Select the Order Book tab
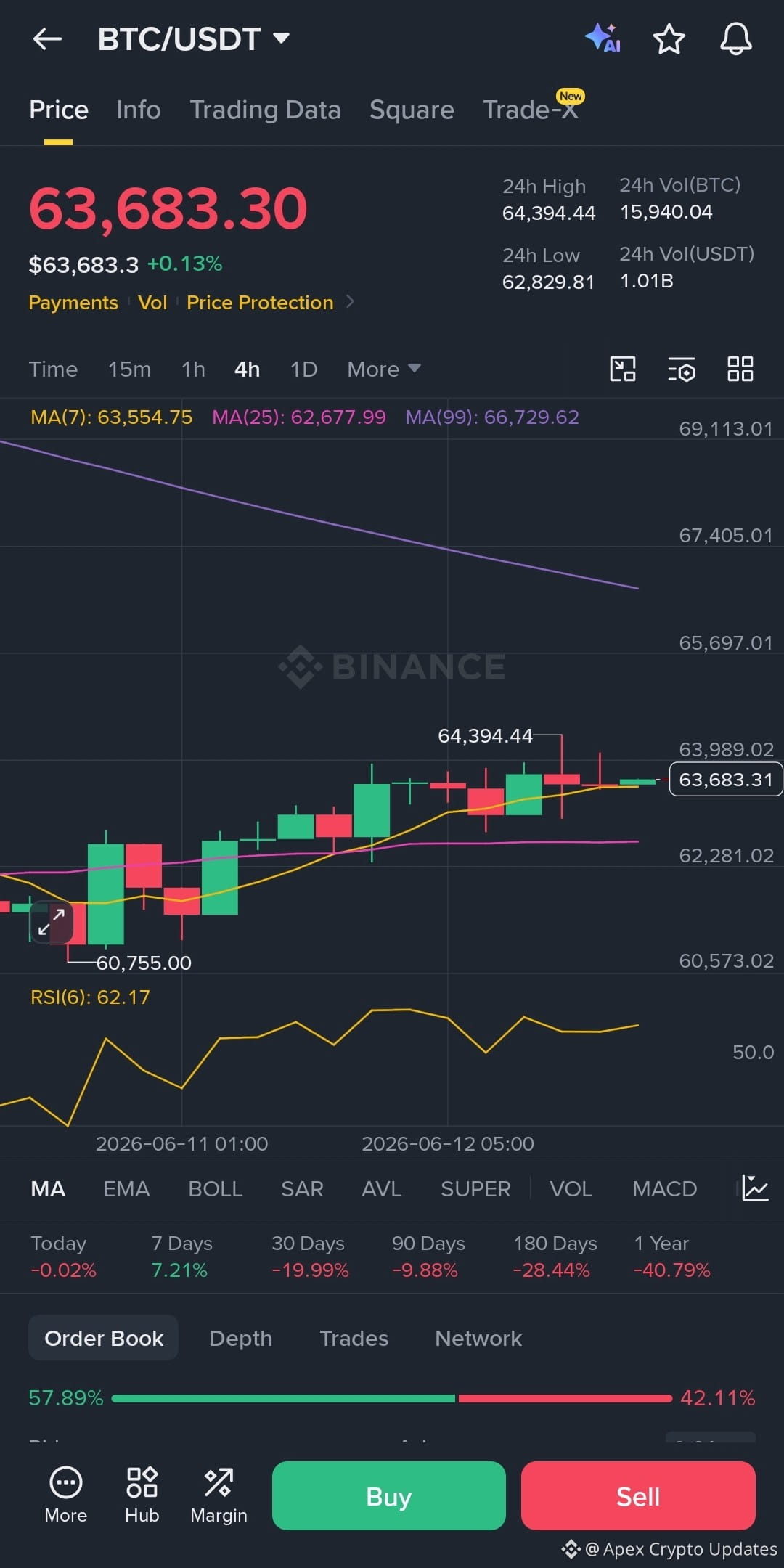The width and height of the screenshot is (784, 1568). coord(104,1338)
